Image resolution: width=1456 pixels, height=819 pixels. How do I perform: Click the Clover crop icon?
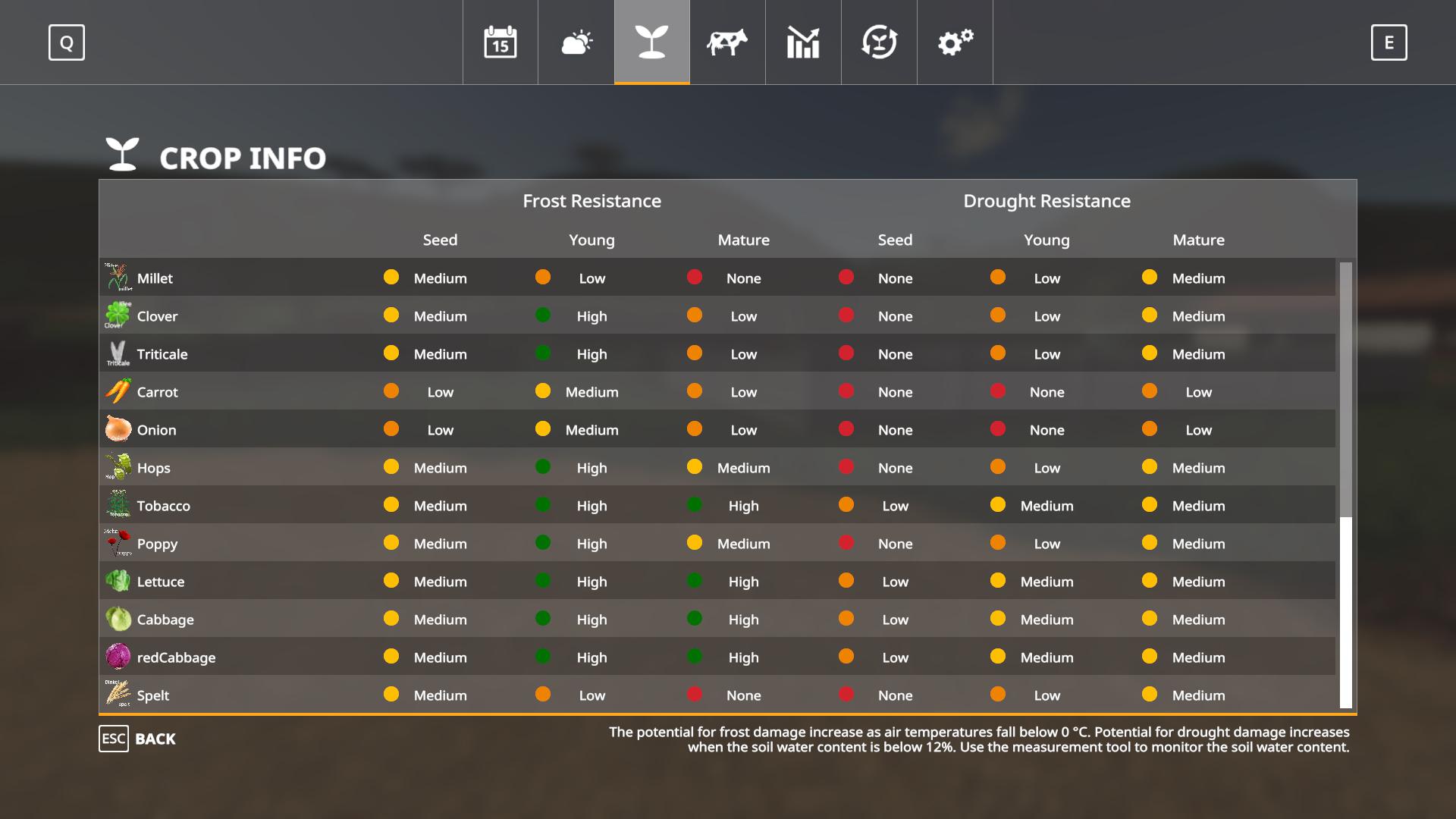[x=118, y=315]
